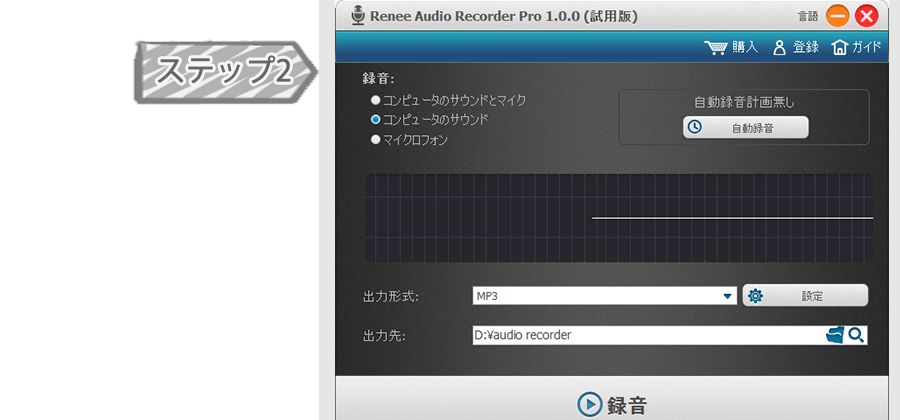The width and height of the screenshot is (900, 420).
Task: Open the ガイド guide menu
Action: pyautogui.click(x=856, y=47)
